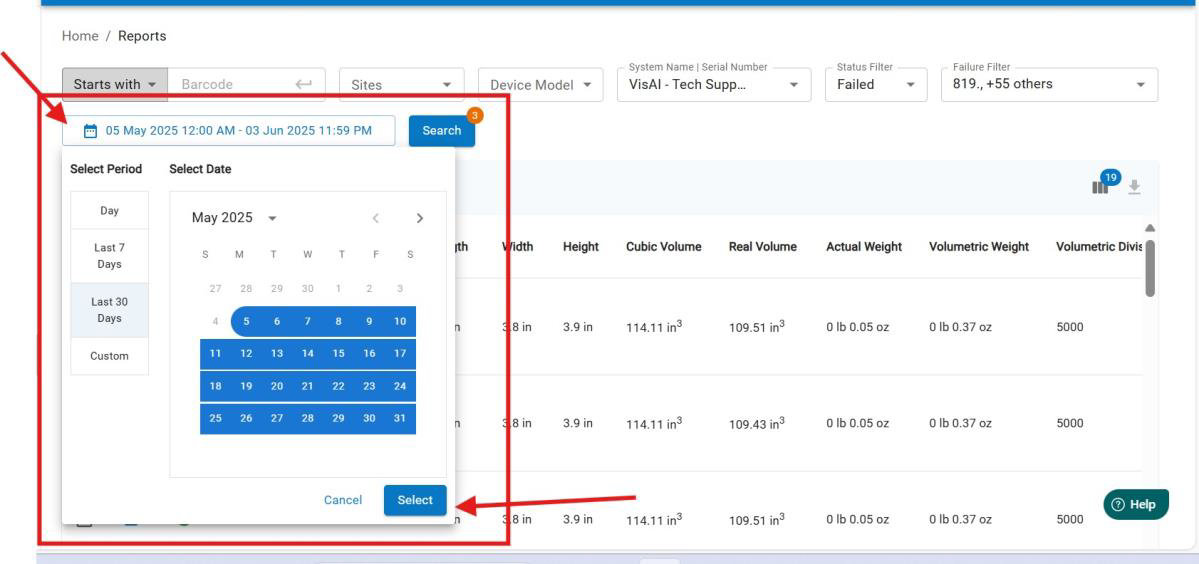Select the Custom period option

[x=109, y=356]
